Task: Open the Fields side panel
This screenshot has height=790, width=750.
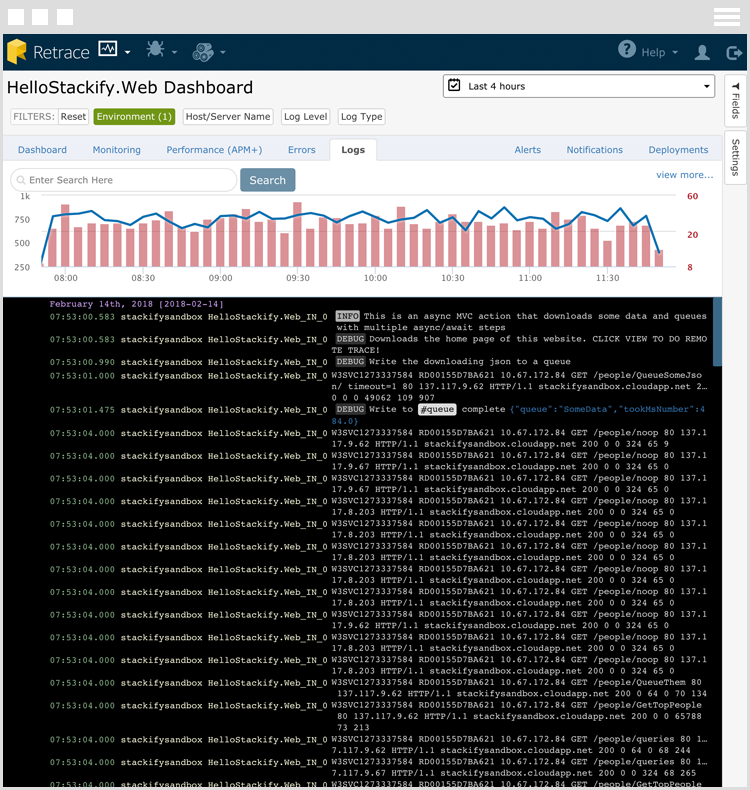Action: click(735, 100)
